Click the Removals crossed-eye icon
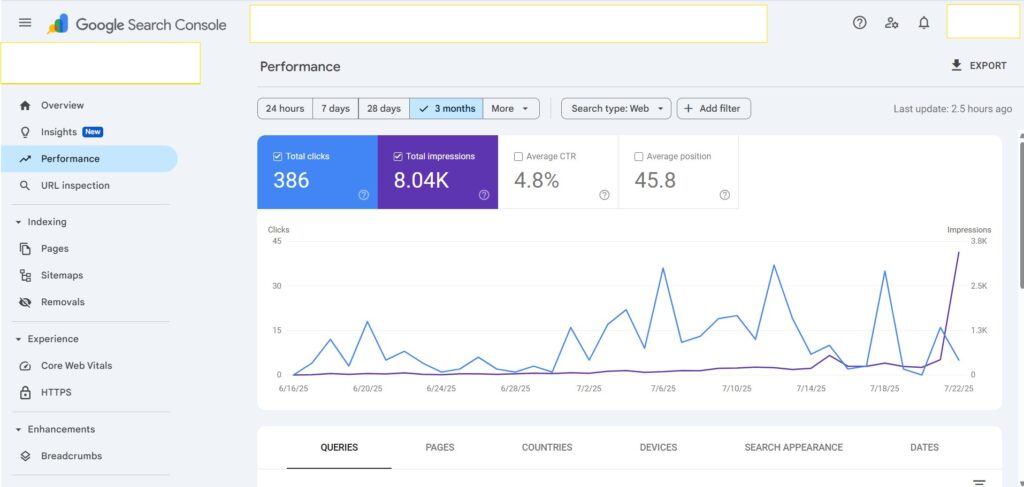The image size is (1024, 487). pos(25,302)
